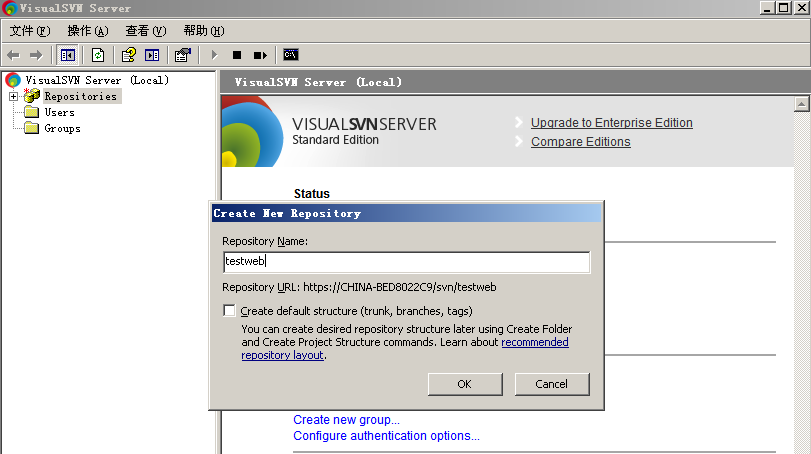Enable Create default structure checkbox
The width and height of the screenshot is (811, 454).
pos(229,310)
